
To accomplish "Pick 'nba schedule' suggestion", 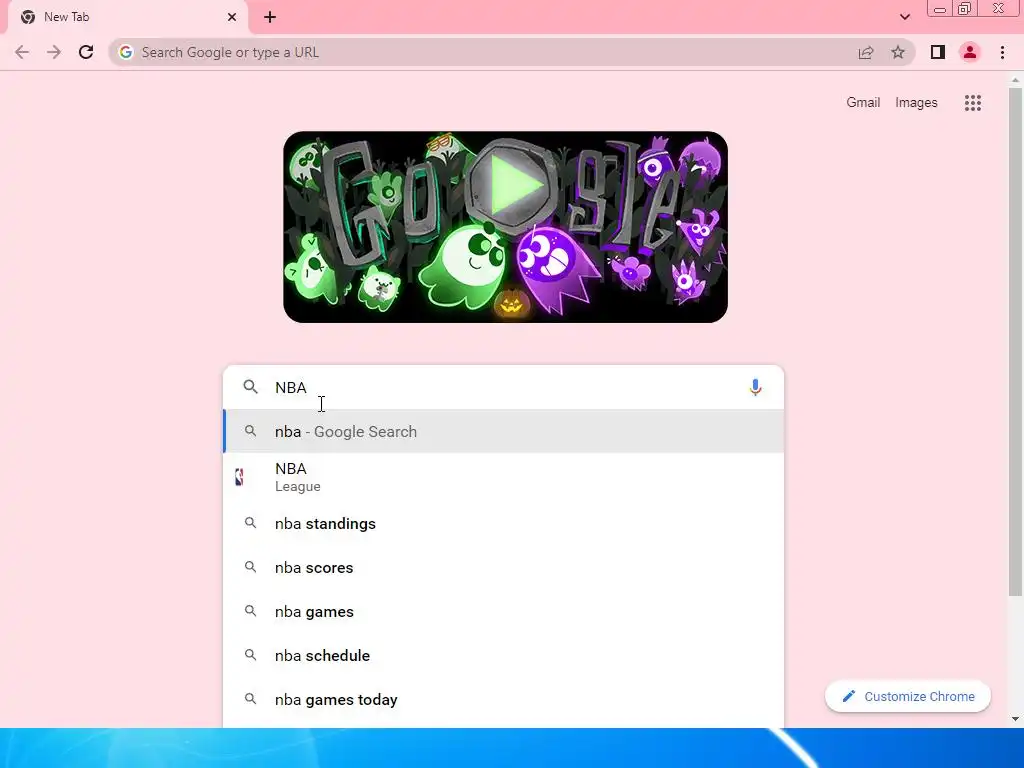I will pos(504,656).
